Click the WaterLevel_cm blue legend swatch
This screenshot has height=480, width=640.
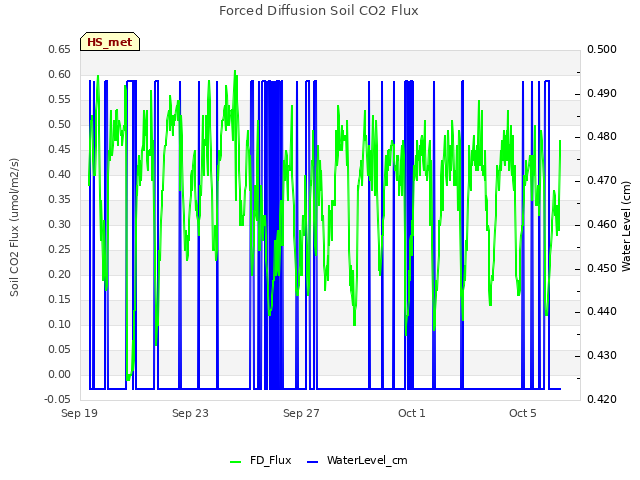click(312, 462)
